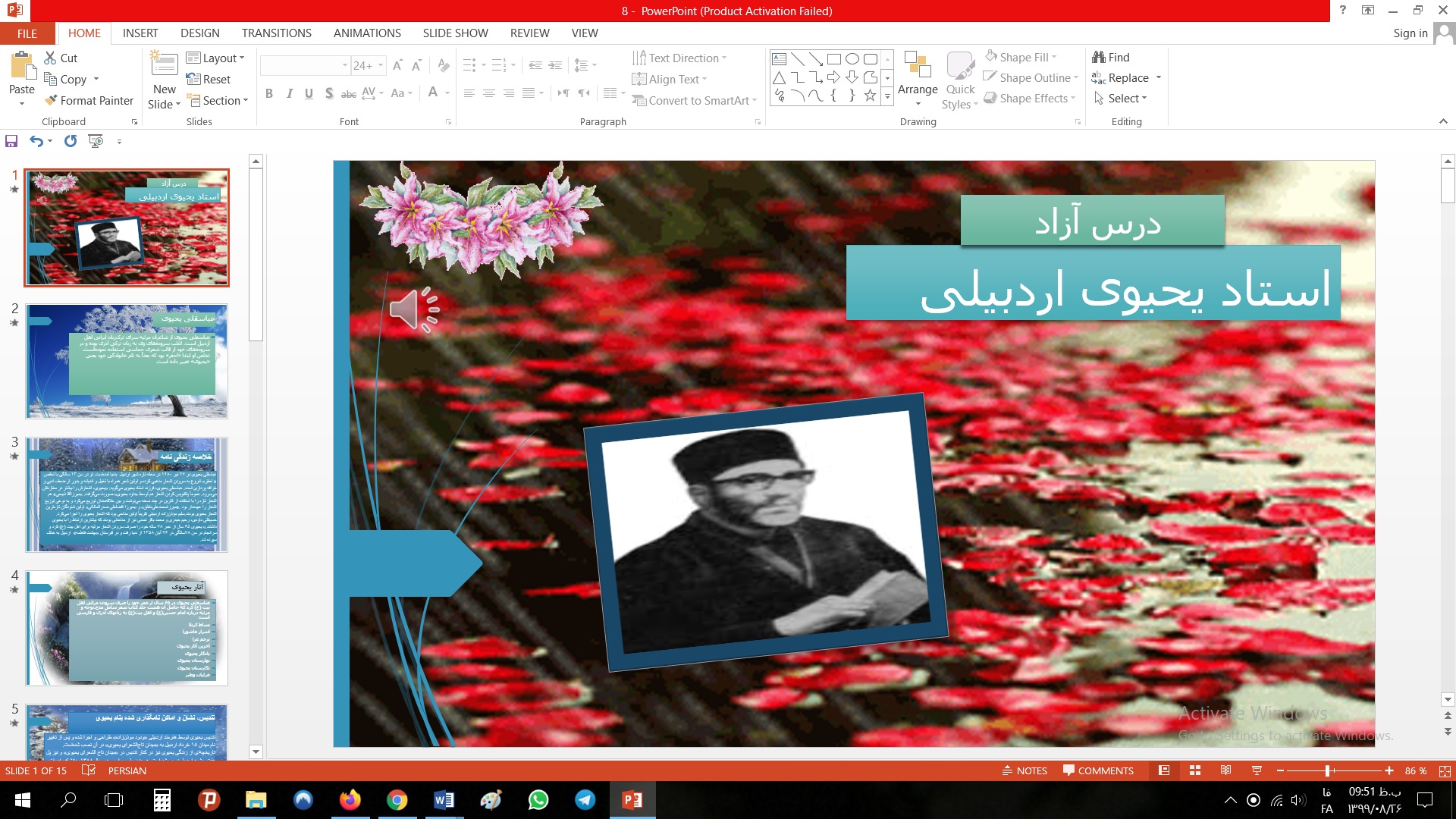This screenshot has height=819, width=1456.
Task: Switch to the SLIDE SHOW tab
Action: pyautogui.click(x=455, y=33)
